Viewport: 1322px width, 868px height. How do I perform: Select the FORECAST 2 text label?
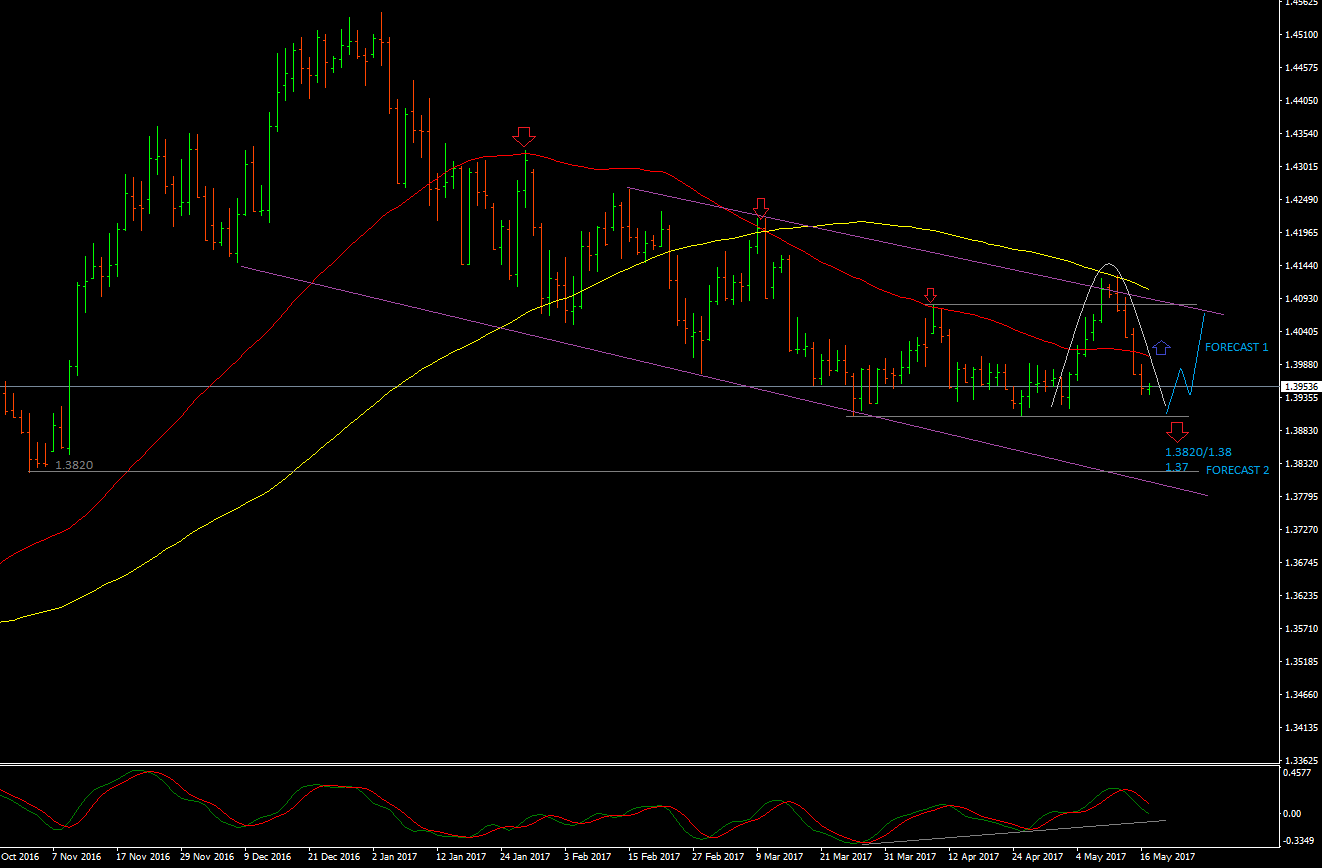(1237, 470)
